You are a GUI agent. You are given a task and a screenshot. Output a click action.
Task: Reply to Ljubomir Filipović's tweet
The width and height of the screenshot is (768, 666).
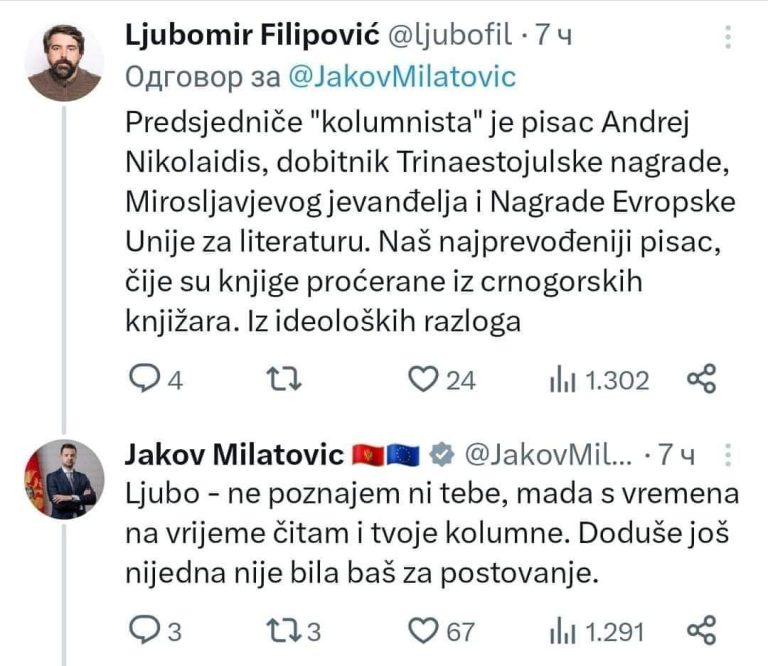(x=149, y=380)
